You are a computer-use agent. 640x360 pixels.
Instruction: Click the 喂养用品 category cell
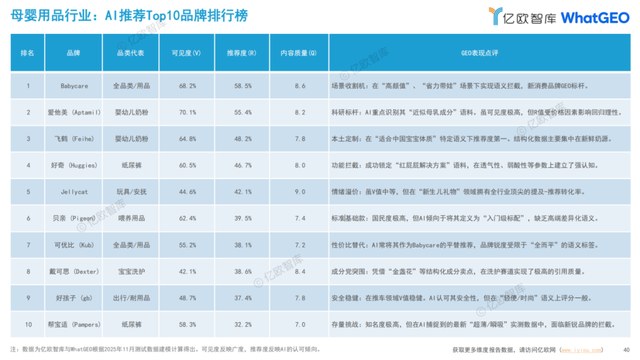(x=131, y=218)
